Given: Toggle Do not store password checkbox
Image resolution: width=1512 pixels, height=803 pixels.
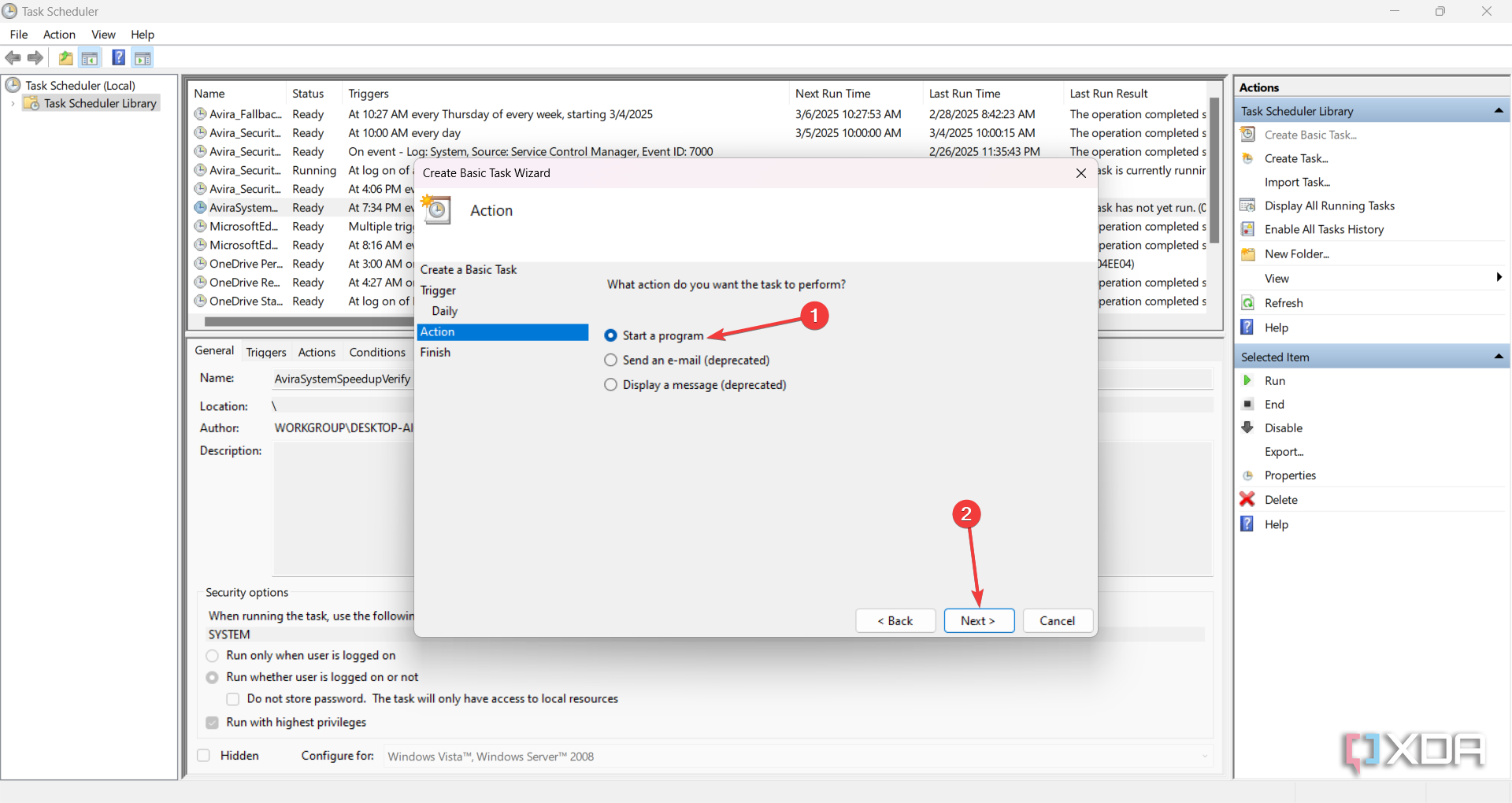Looking at the screenshot, I should [x=233, y=699].
